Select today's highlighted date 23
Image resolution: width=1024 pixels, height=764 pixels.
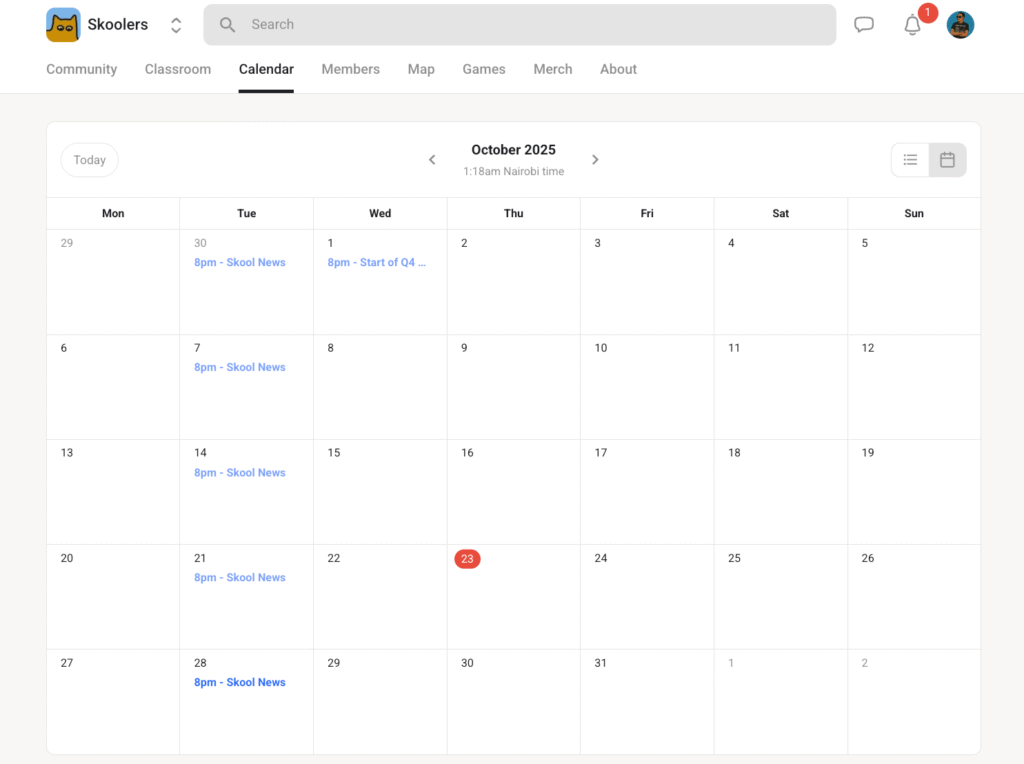467,559
